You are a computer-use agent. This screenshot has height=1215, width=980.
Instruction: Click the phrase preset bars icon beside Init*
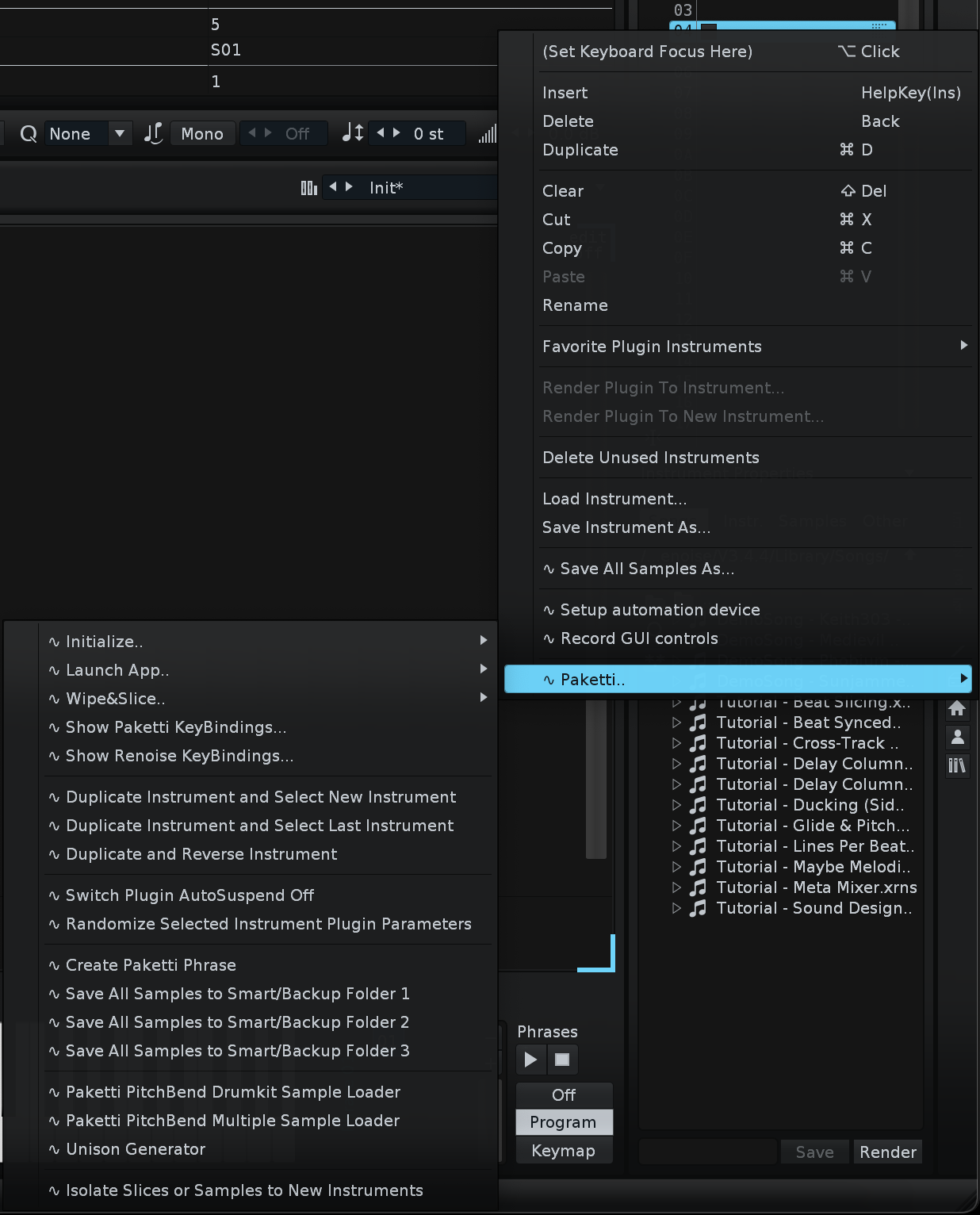(308, 188)
